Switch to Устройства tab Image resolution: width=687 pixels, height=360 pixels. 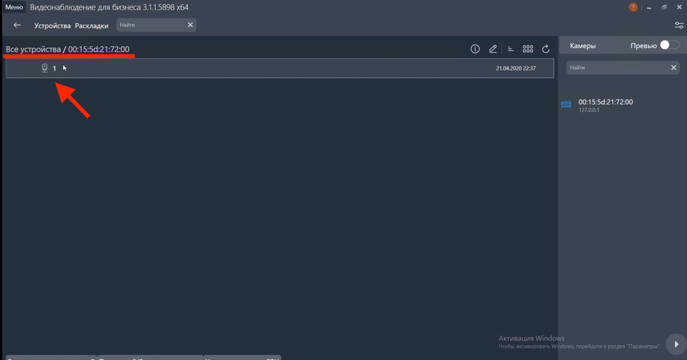click(52, 26)
